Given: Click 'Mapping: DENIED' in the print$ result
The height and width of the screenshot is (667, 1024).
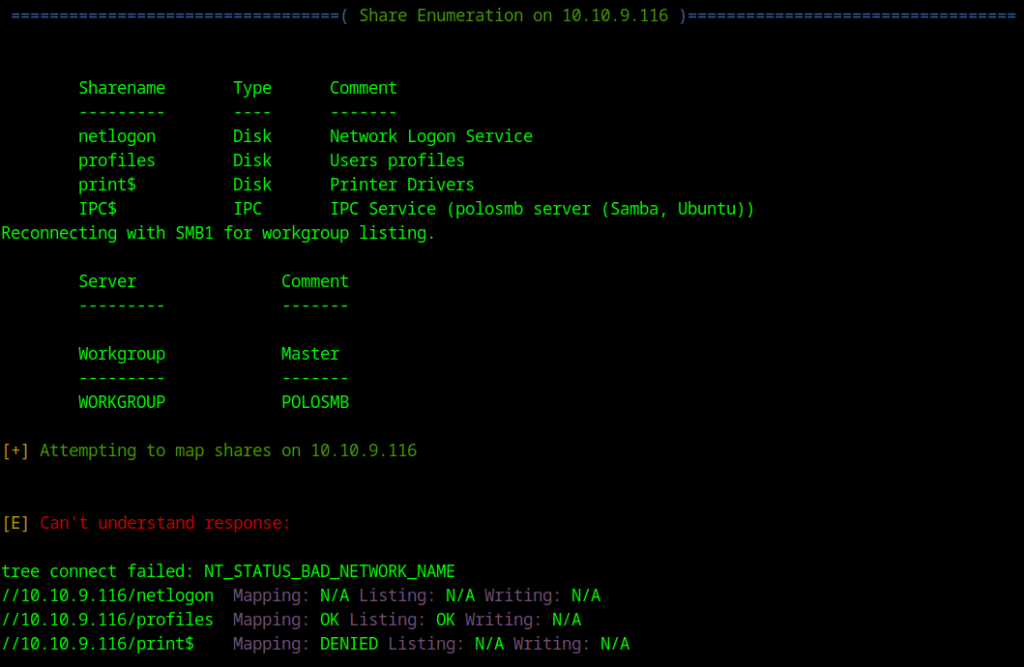Looking at the screenshot, I should 306,644.
